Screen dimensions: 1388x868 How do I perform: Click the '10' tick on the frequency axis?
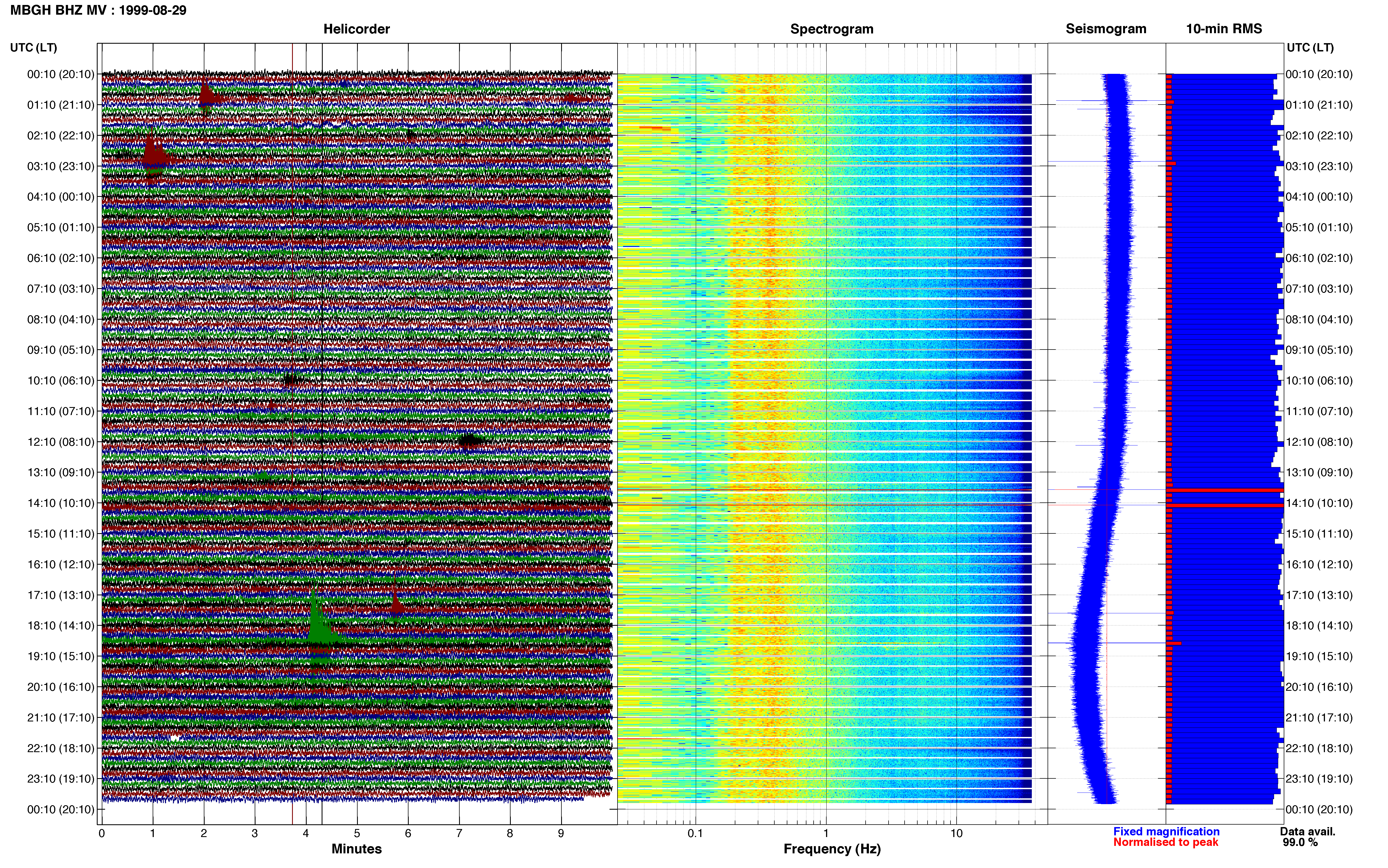(x=956, y=833)
